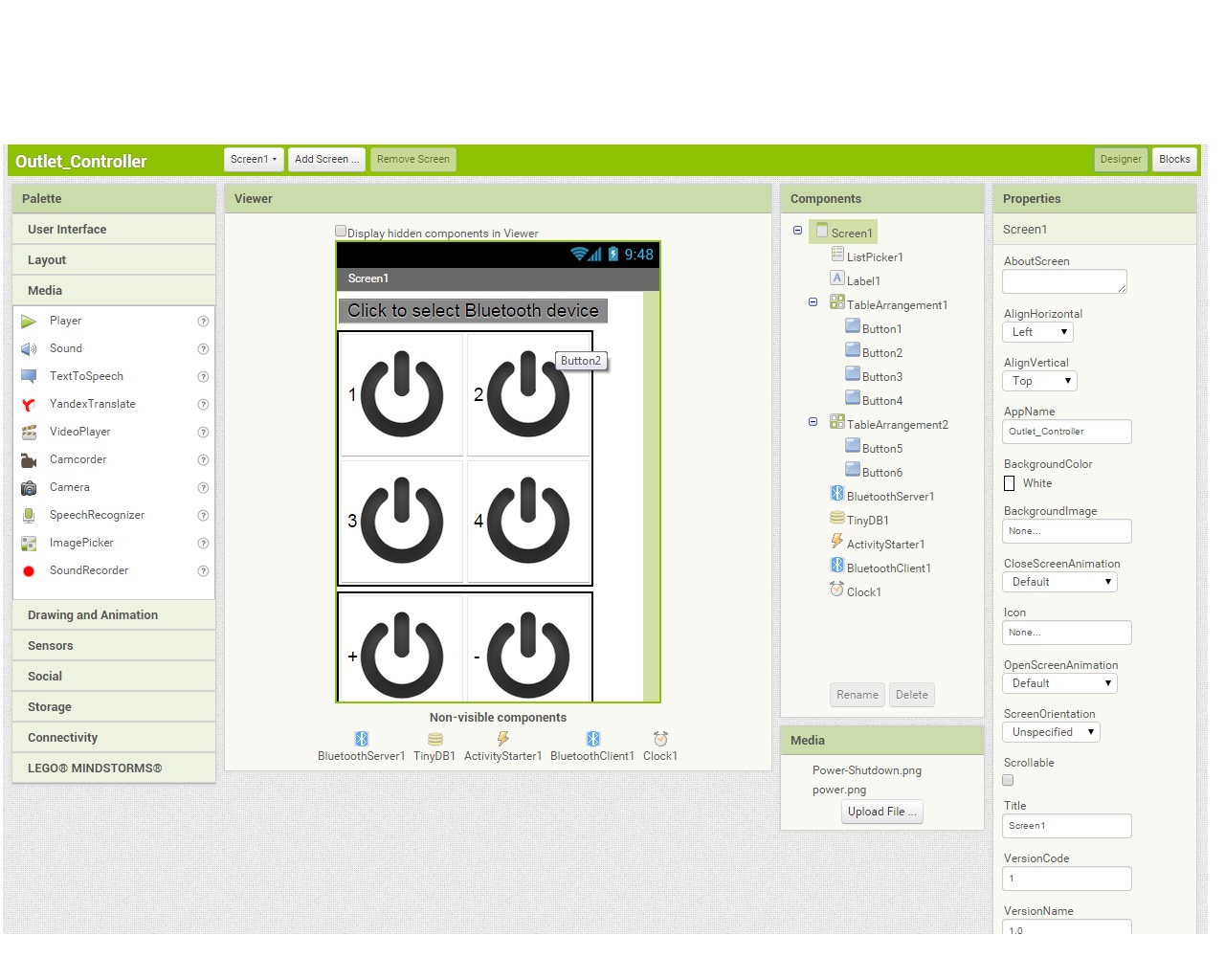The image size is (1225, 980).
Task: Select the Camera palette component
Action: pos(69,487)
